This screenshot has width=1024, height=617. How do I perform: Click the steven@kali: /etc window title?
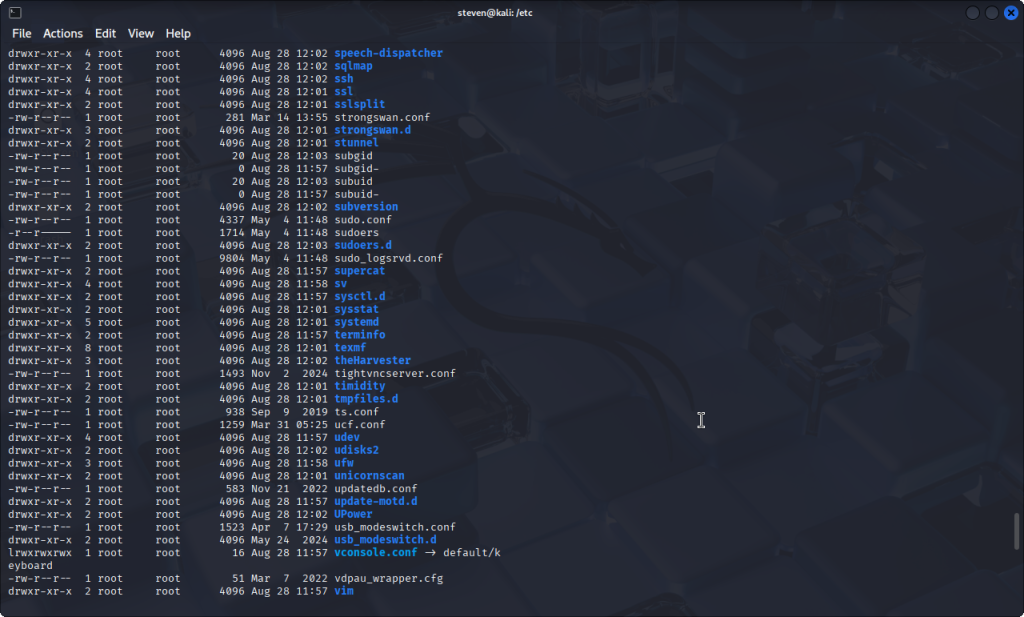pyautogui.click(x=511, y=12)
